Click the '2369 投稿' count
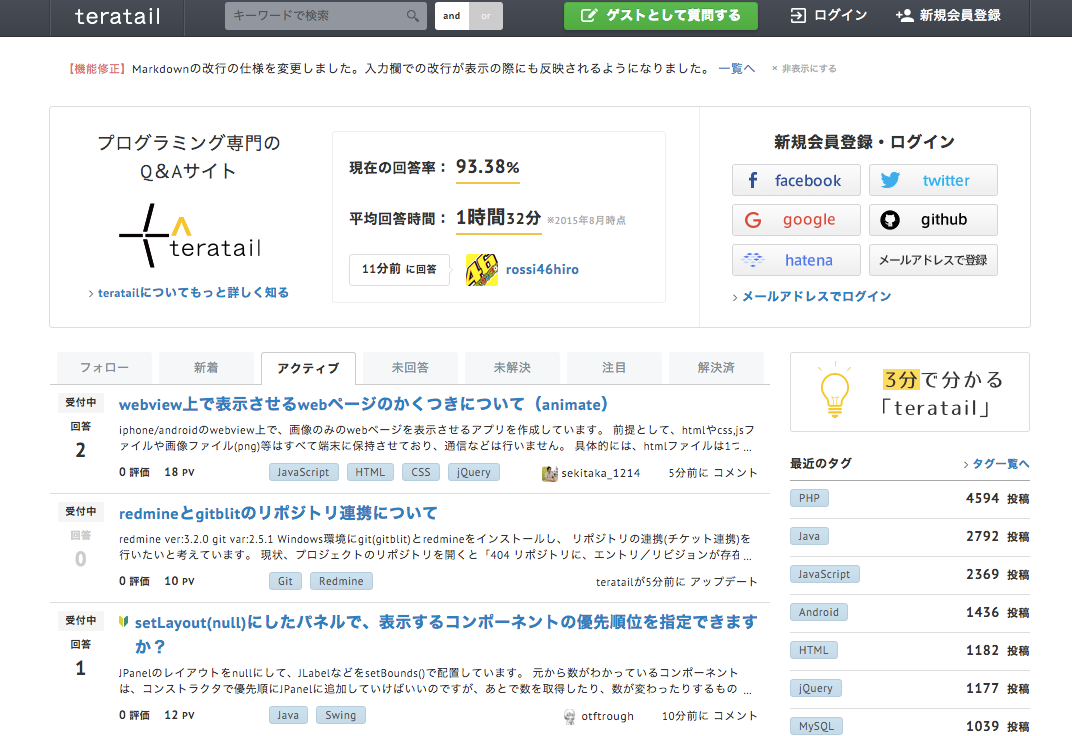This screenshot has height=736, width=1072. 997,574
